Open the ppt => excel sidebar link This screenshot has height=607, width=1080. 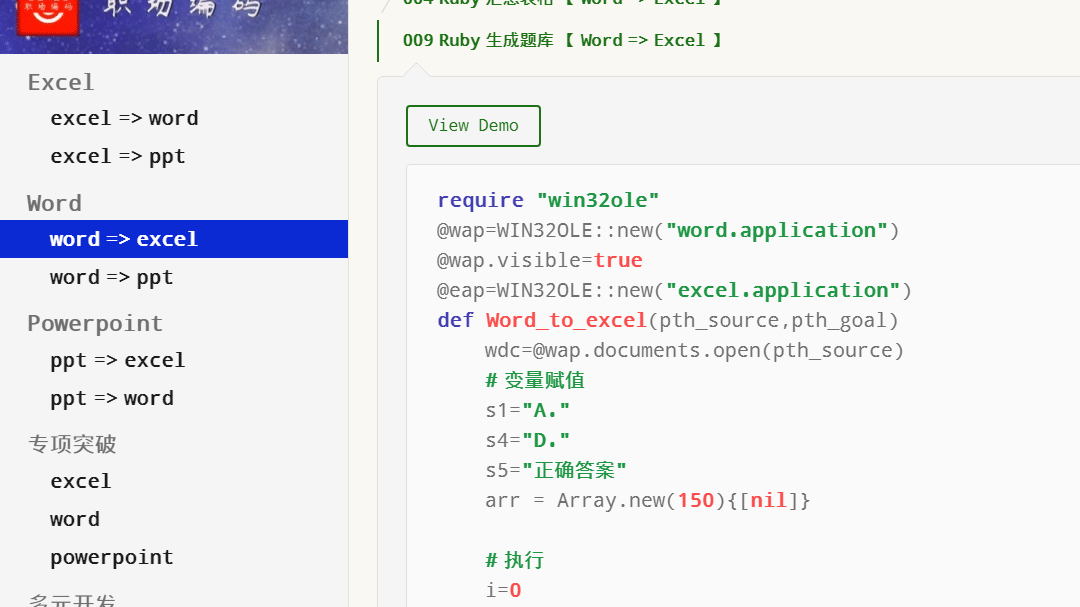tap(118, 360)
